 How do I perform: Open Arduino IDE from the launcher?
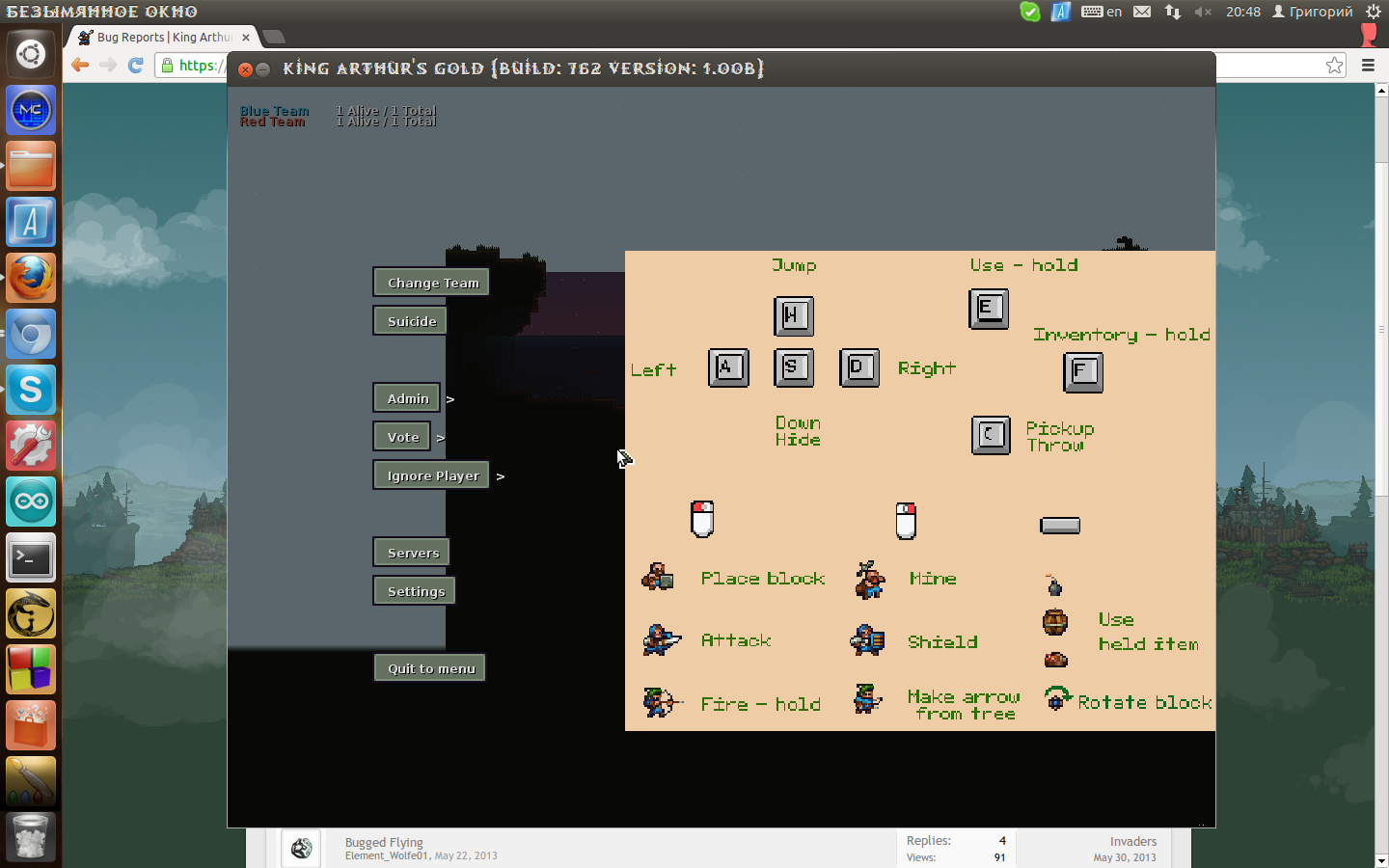pos(31,502)
